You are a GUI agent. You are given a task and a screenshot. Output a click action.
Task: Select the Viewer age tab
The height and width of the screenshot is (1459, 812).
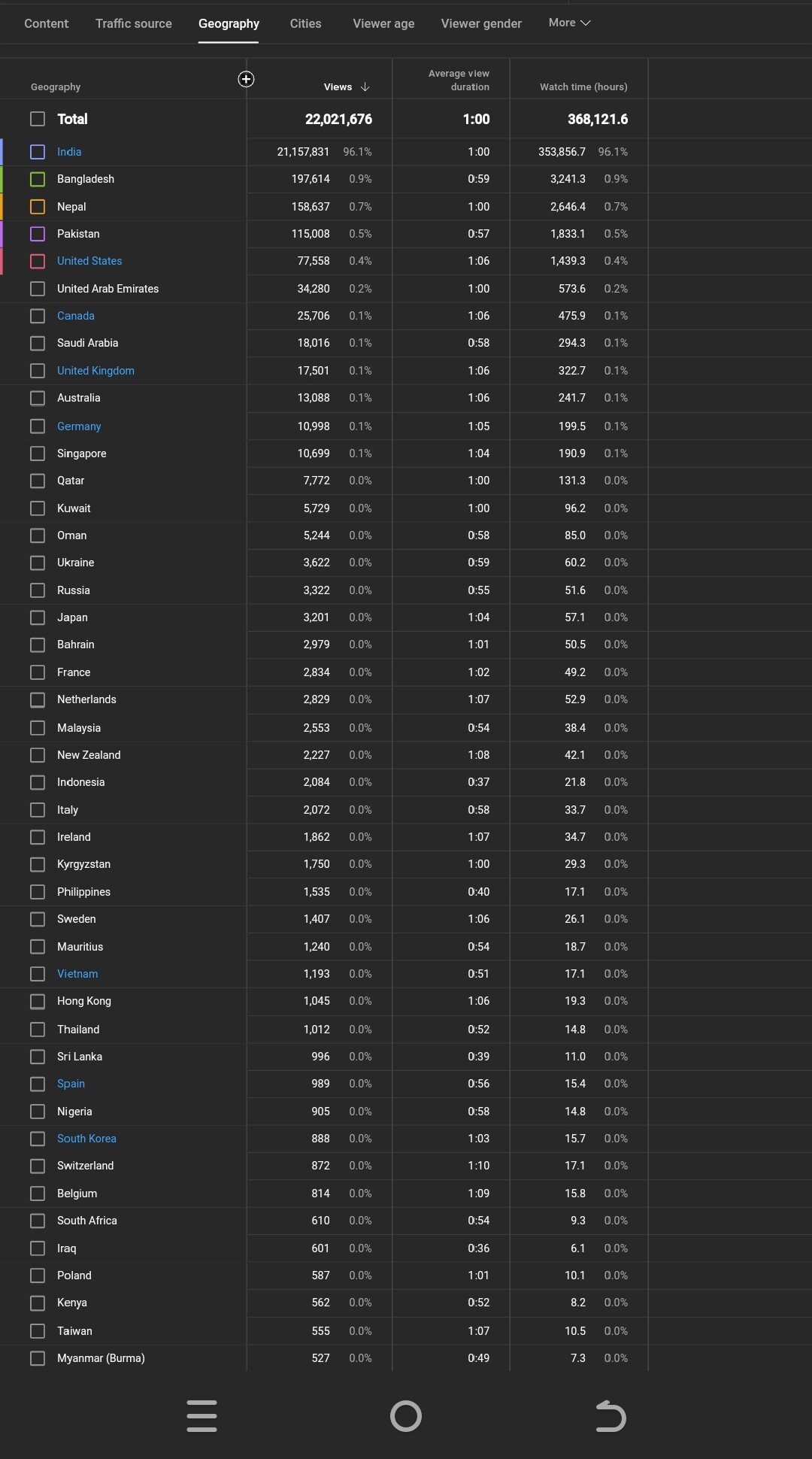click(383, 23)
